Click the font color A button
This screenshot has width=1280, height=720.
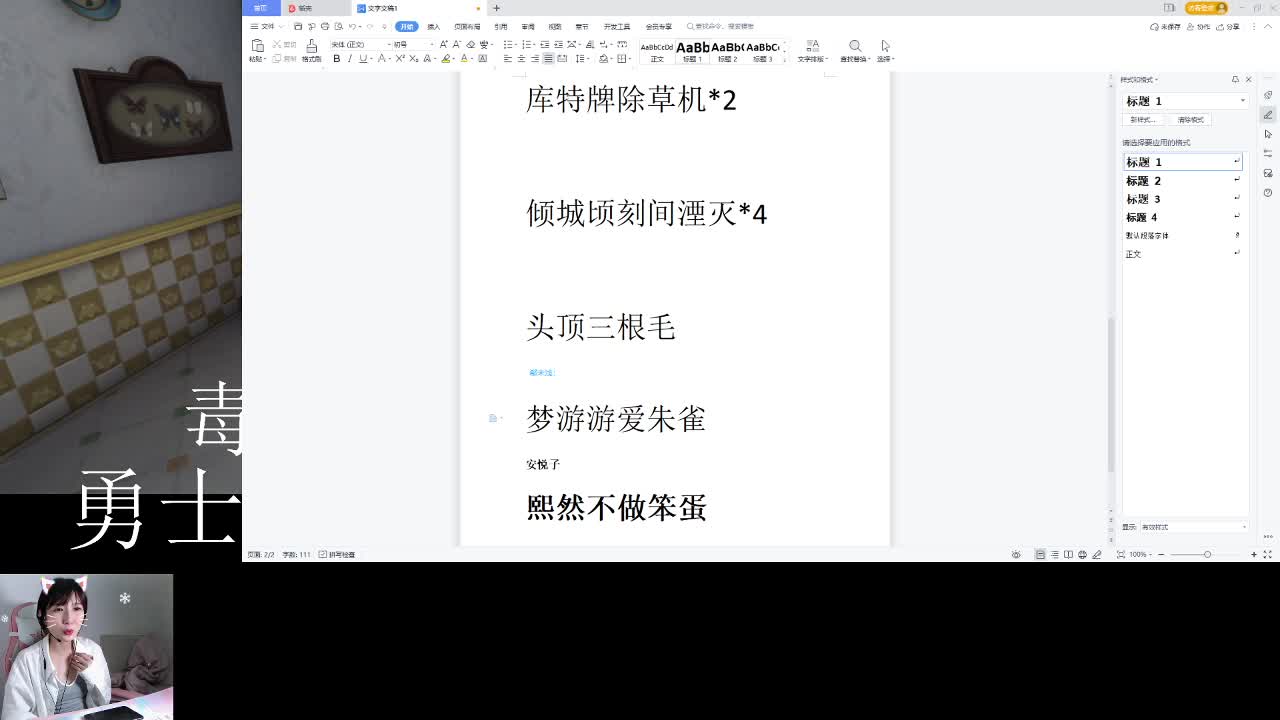(x=464, y=59)
